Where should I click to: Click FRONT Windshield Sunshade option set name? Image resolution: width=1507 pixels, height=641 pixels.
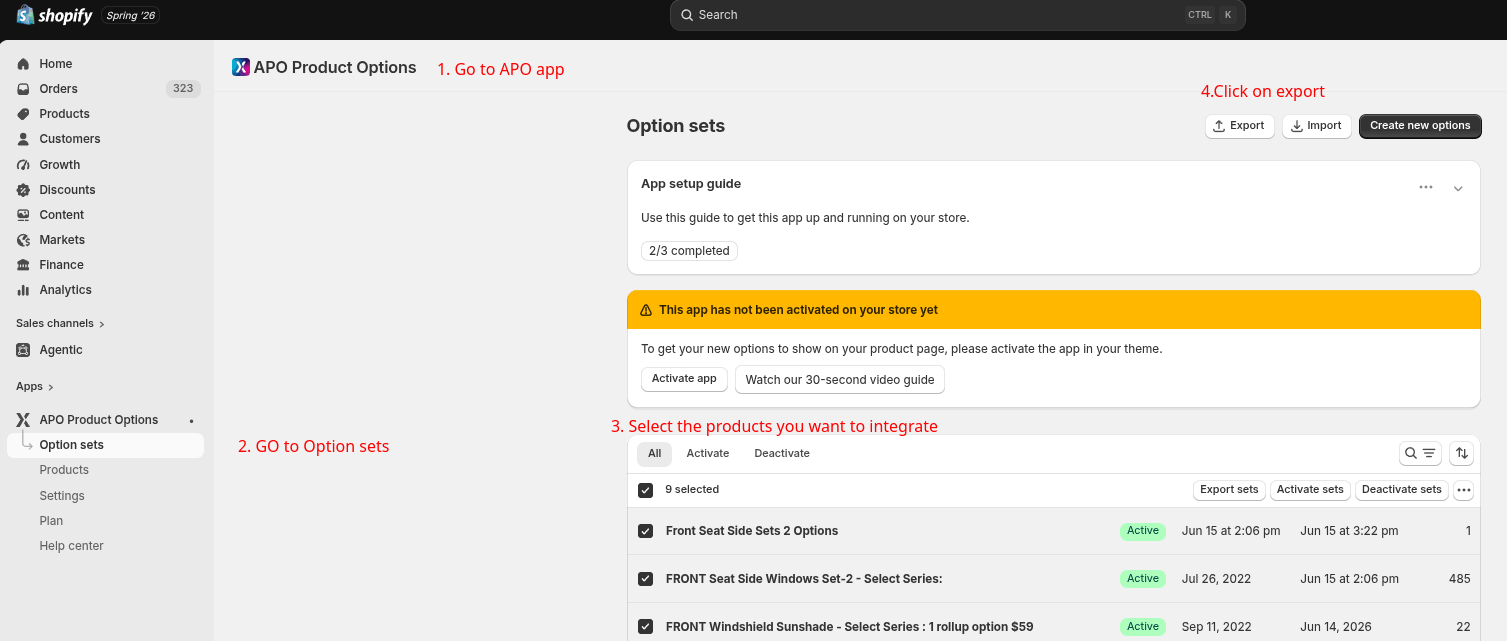[x=850, y=627]
